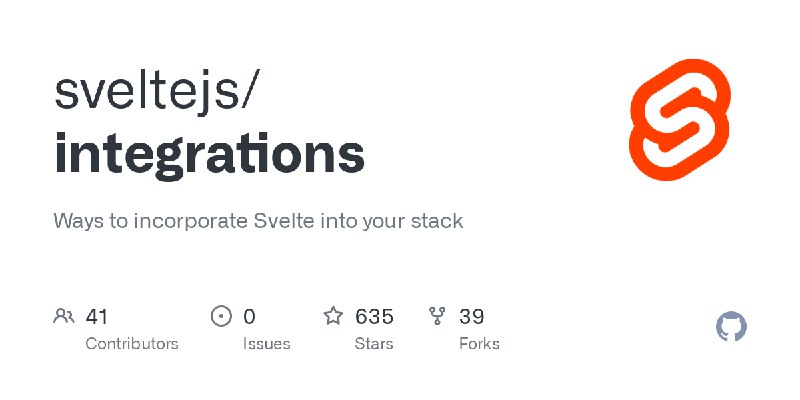Image resolution: width=800 pixels, height=400 pixels.
Task: Click the Forks label
Action: coord(479,344)
